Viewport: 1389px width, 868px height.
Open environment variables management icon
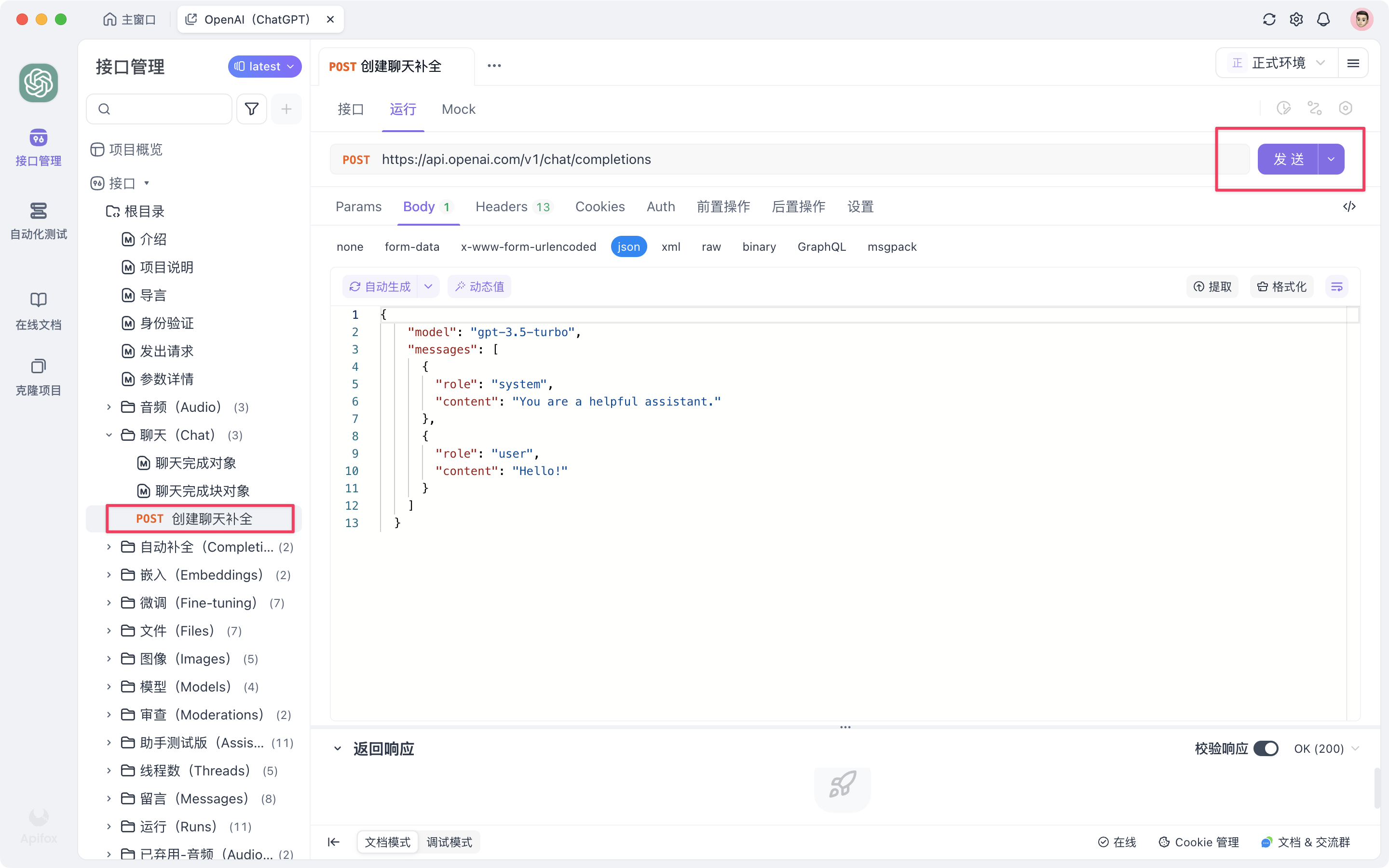pyautogui.click(x=1315, y=108)
